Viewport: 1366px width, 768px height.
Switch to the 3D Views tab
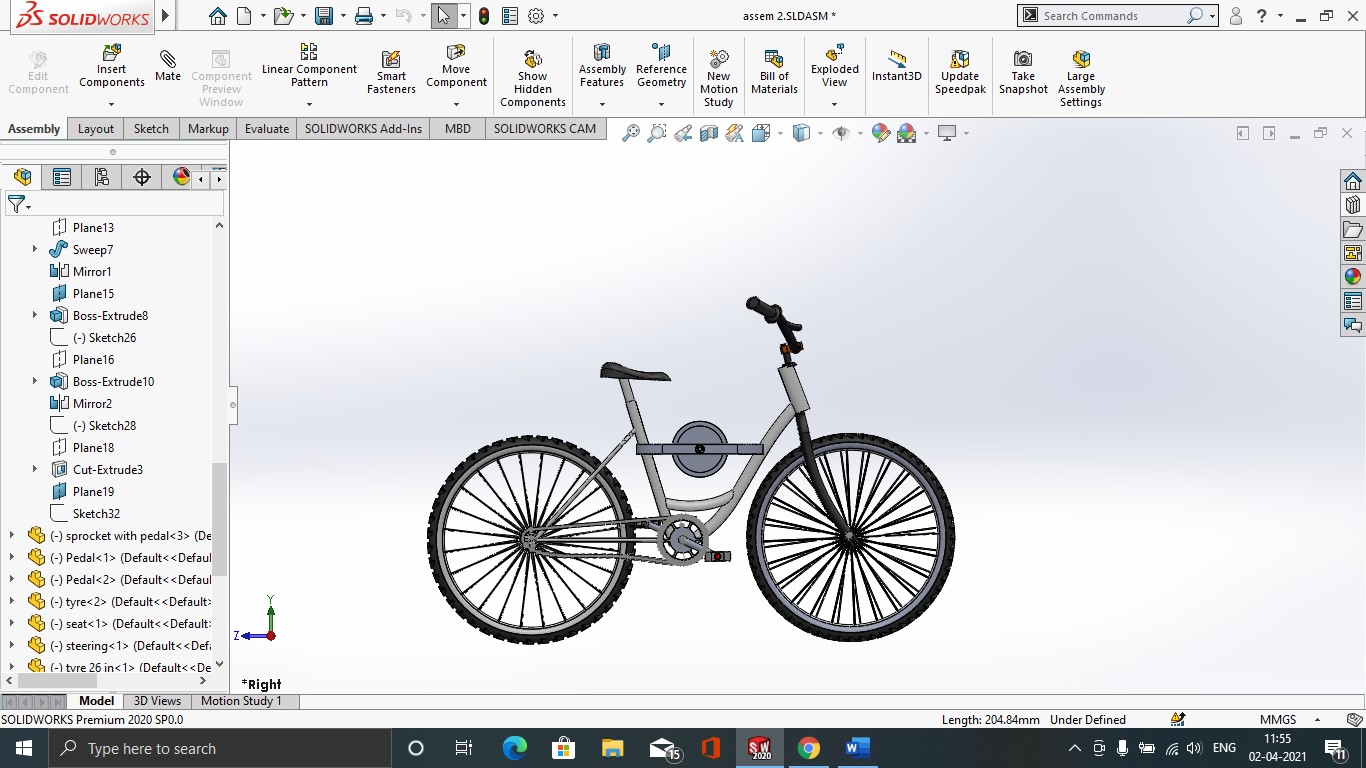(x=157, y=701)
